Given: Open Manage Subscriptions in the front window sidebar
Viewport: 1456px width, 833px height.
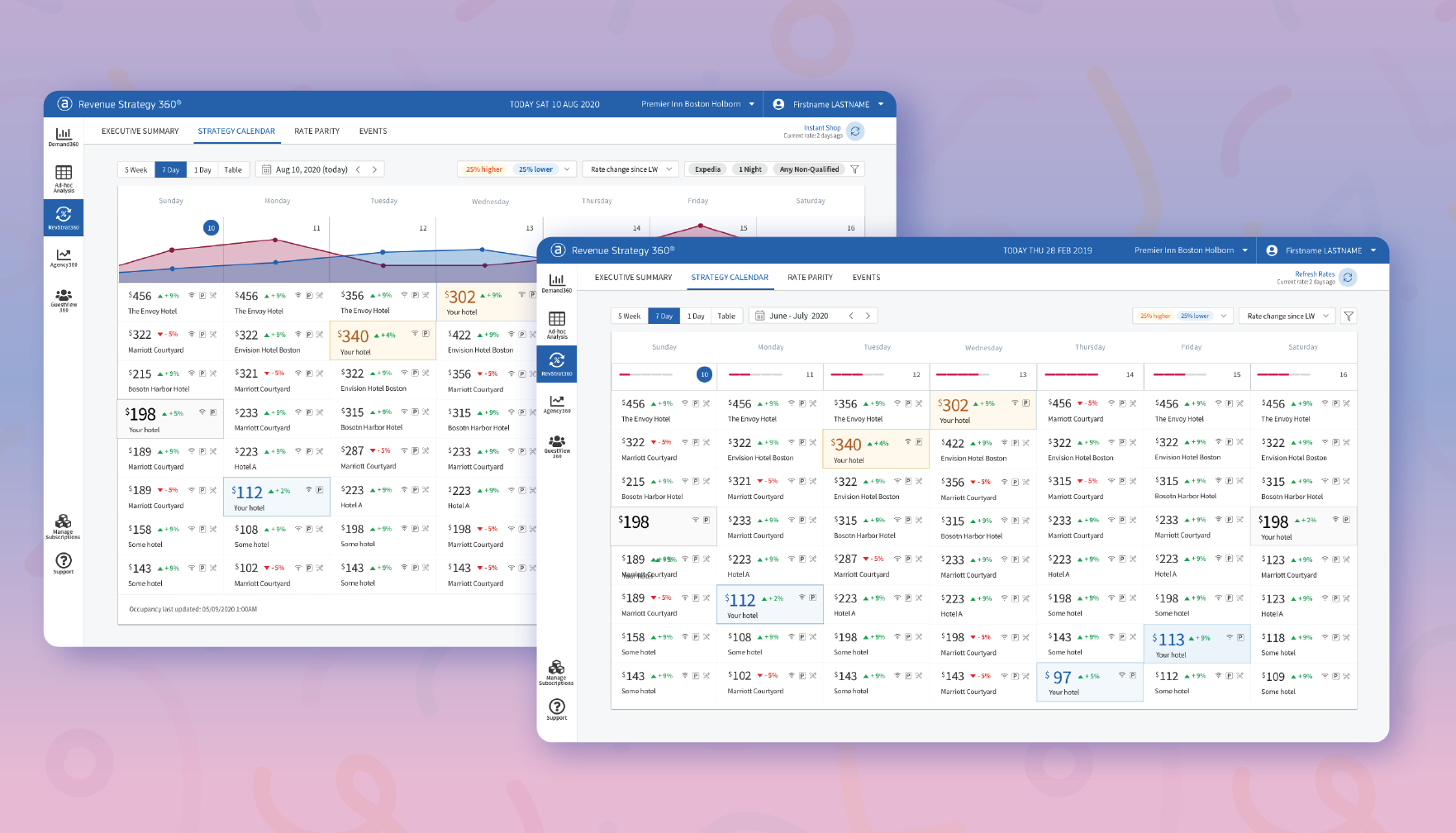Looking at the screenshot, I should pyautogui.click(x=557, y=673).
